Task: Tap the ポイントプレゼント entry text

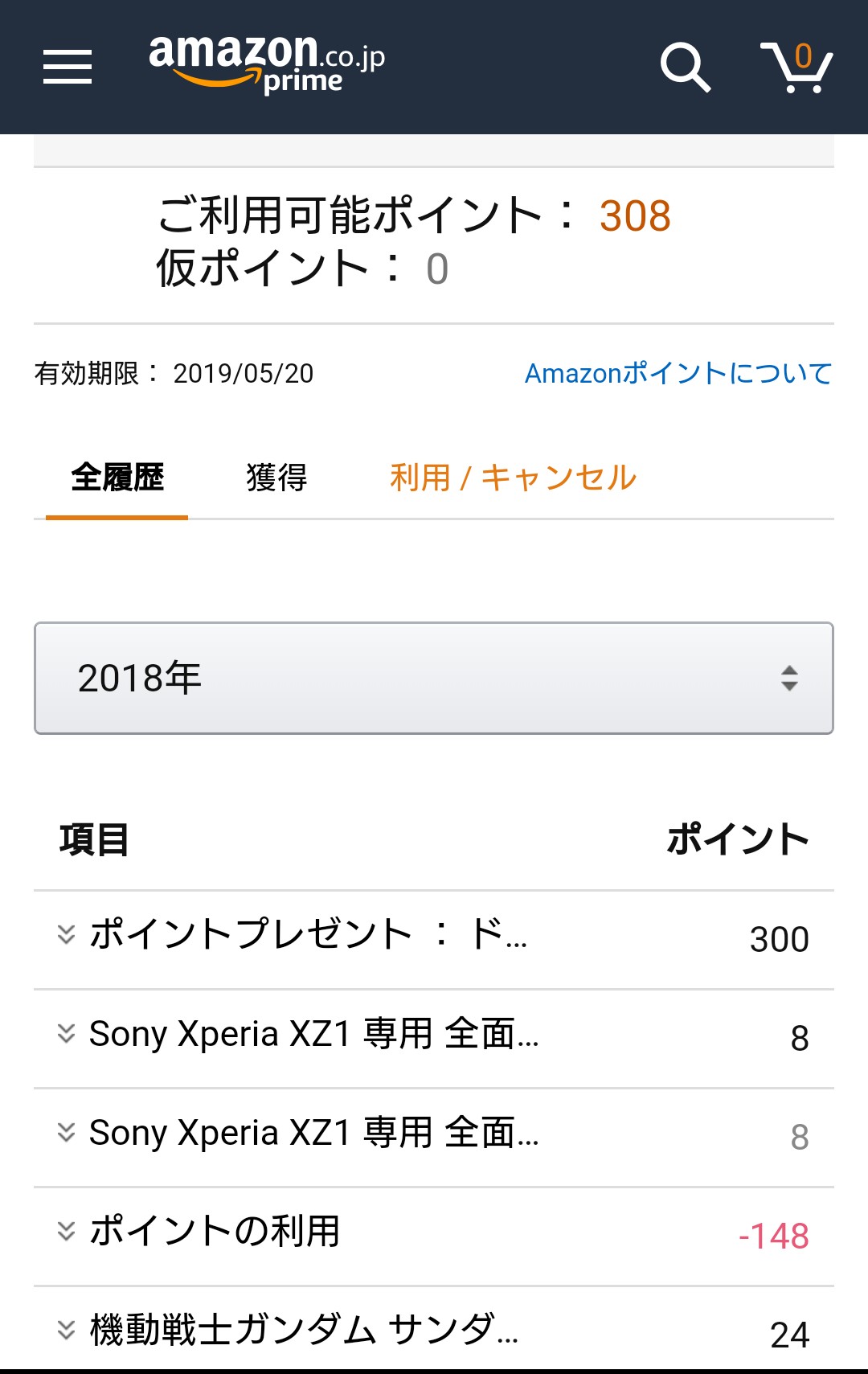Action: tap(309, 934)
